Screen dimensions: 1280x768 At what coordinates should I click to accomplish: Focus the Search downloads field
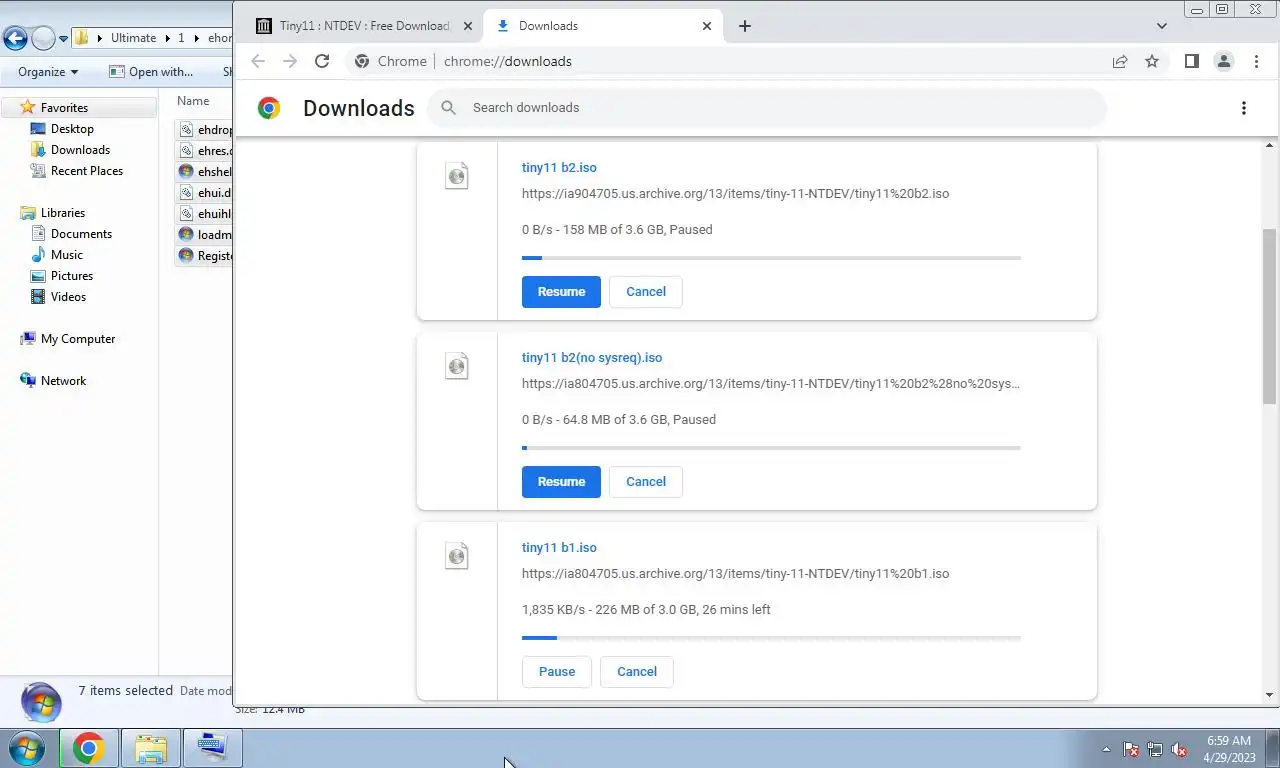(x=767, y=108)
